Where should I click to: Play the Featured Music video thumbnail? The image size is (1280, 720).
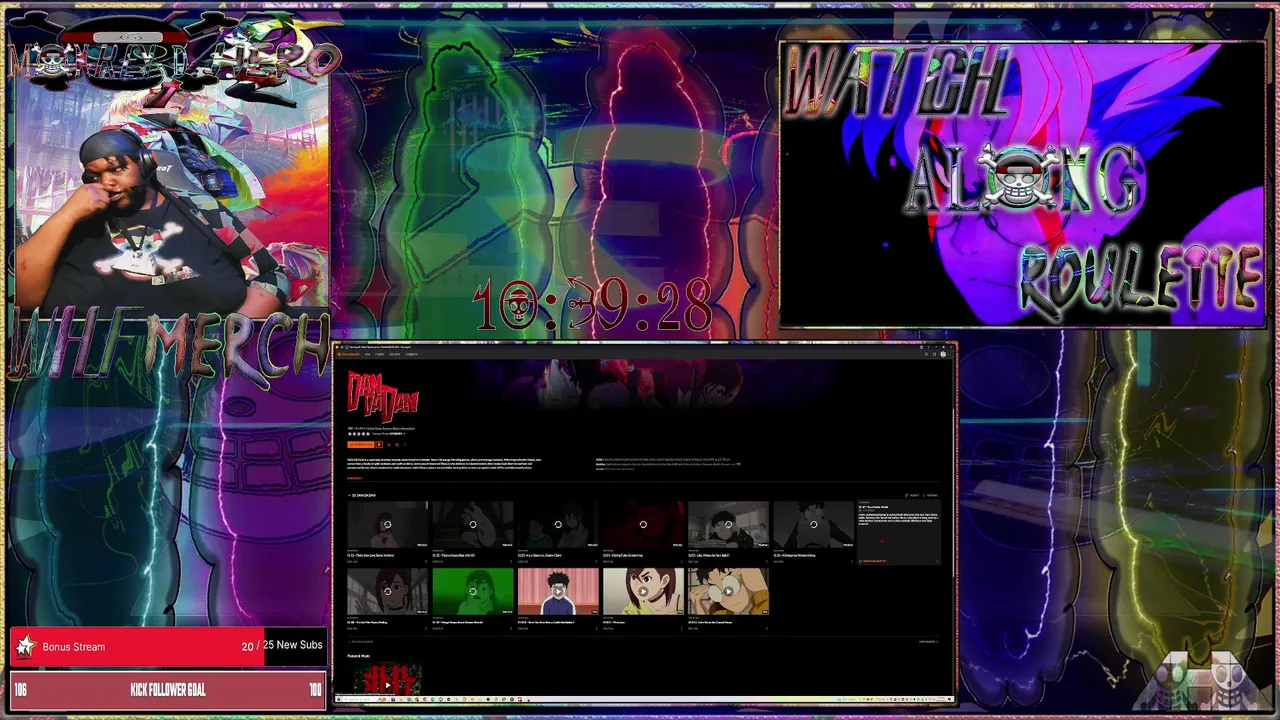[388, 679]
